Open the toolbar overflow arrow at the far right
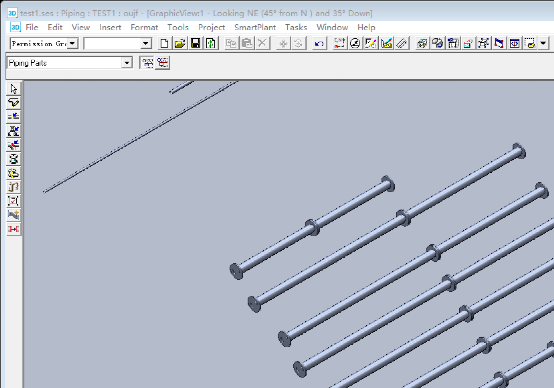This screenshot has width=554, height=388. click(543, 43)
